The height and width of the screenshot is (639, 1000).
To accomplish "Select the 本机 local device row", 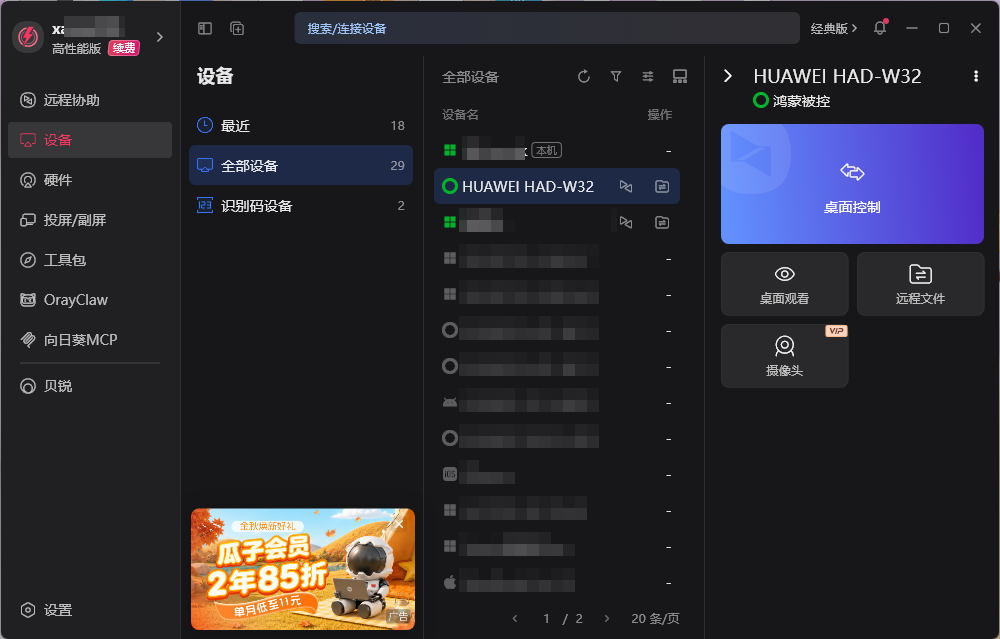I will (557, 151).
